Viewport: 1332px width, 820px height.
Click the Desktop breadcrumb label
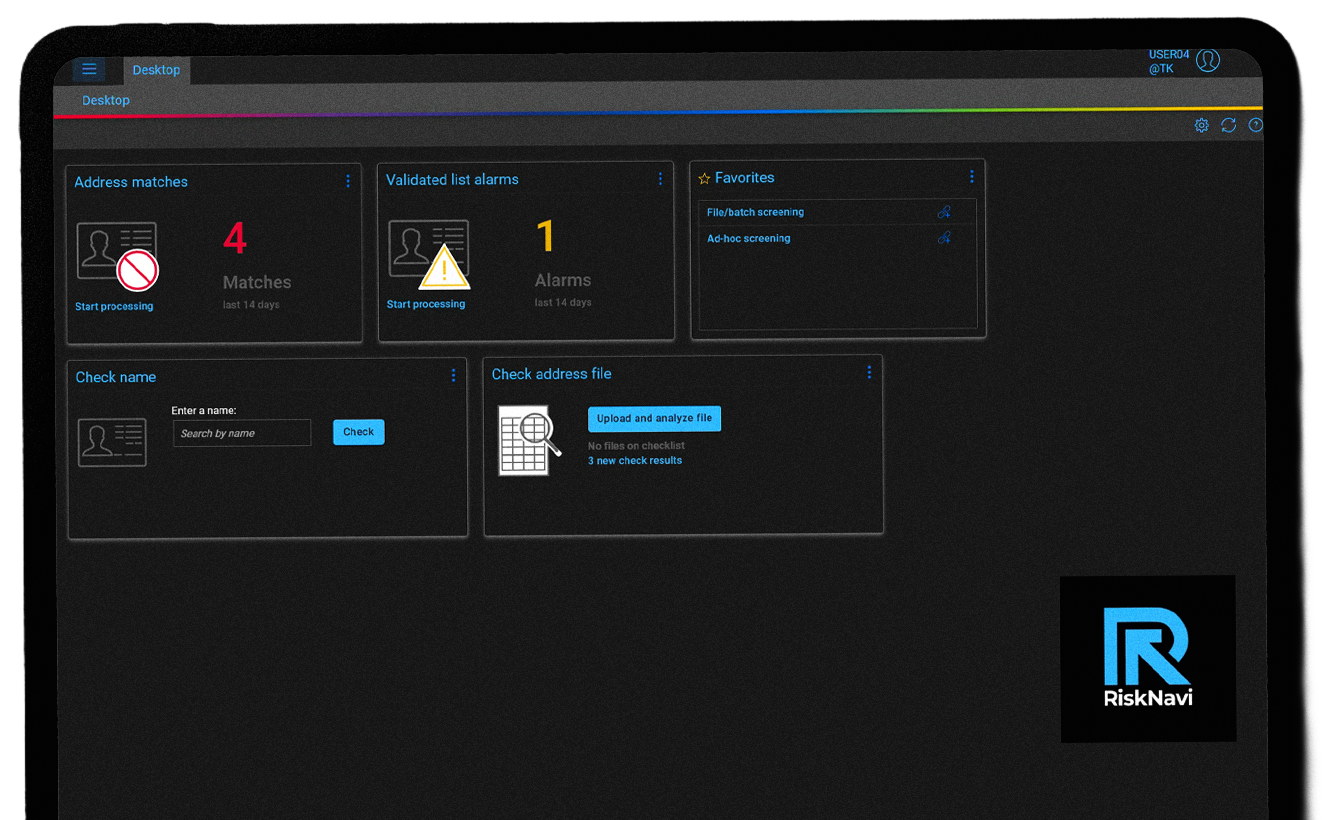[x=106, y=100]
